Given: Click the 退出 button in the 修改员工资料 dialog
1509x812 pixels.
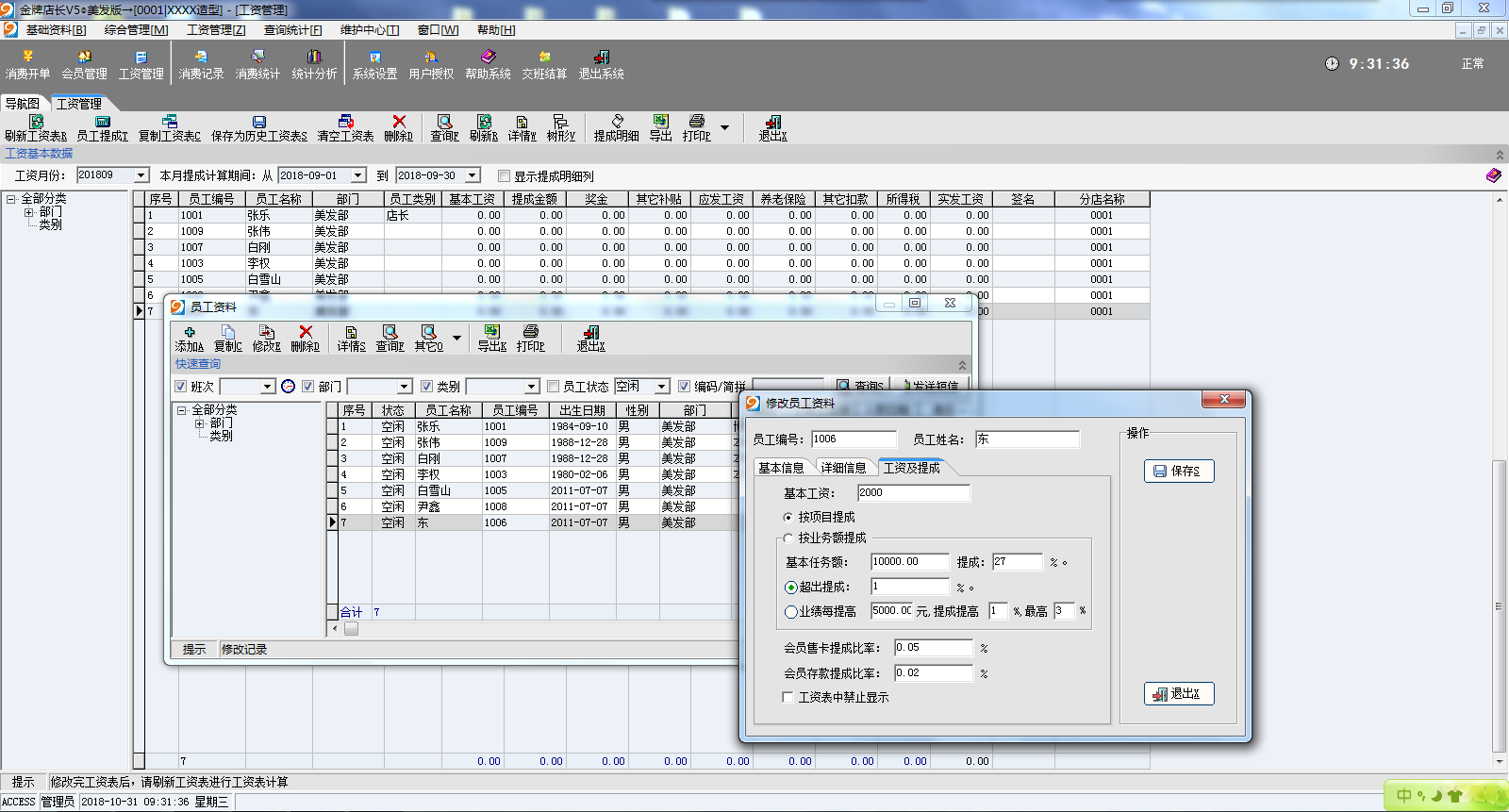Looking at the screenshot, I should point(1179,693).
